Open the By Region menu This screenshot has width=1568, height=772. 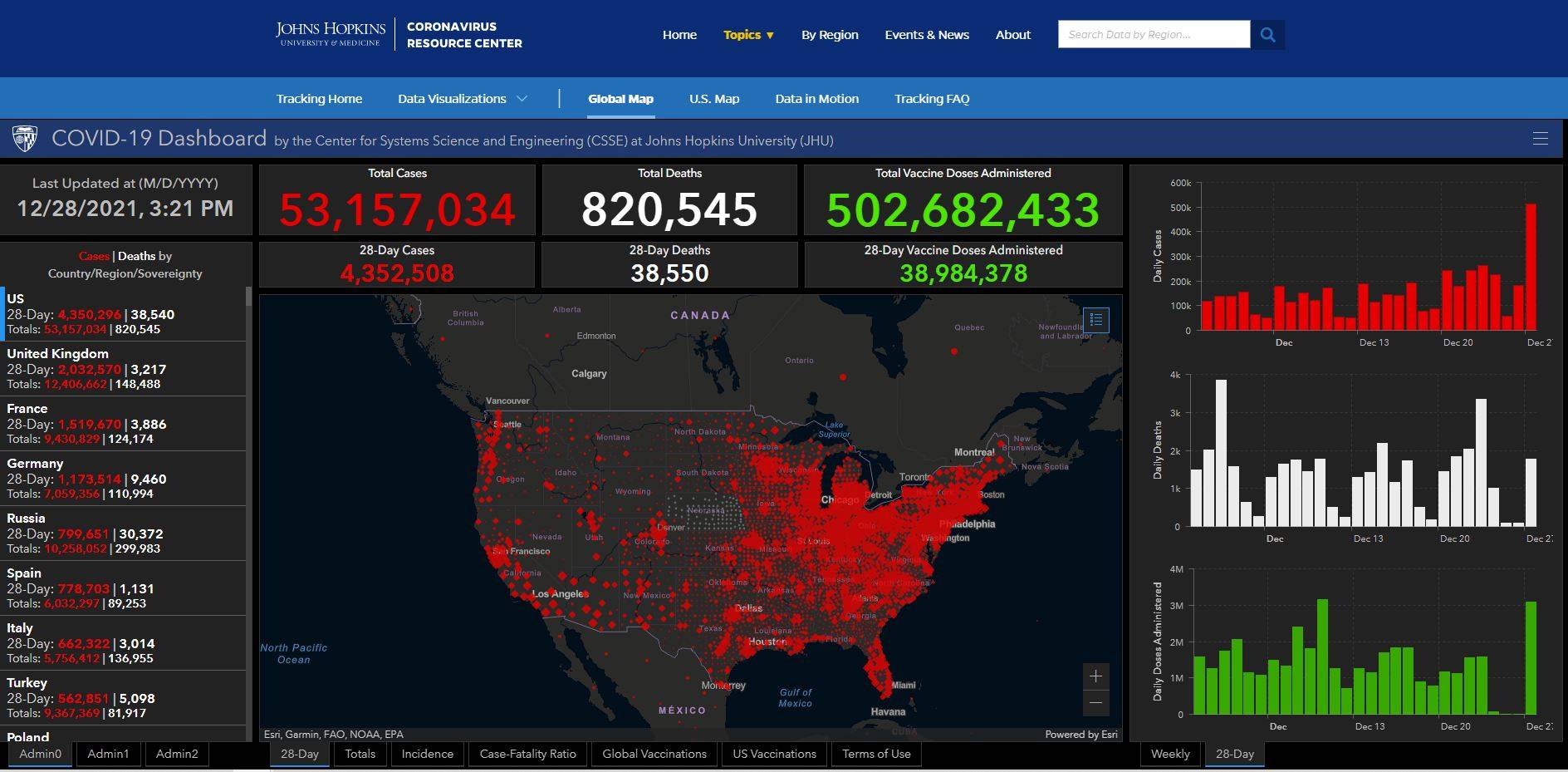pos(829,35)
